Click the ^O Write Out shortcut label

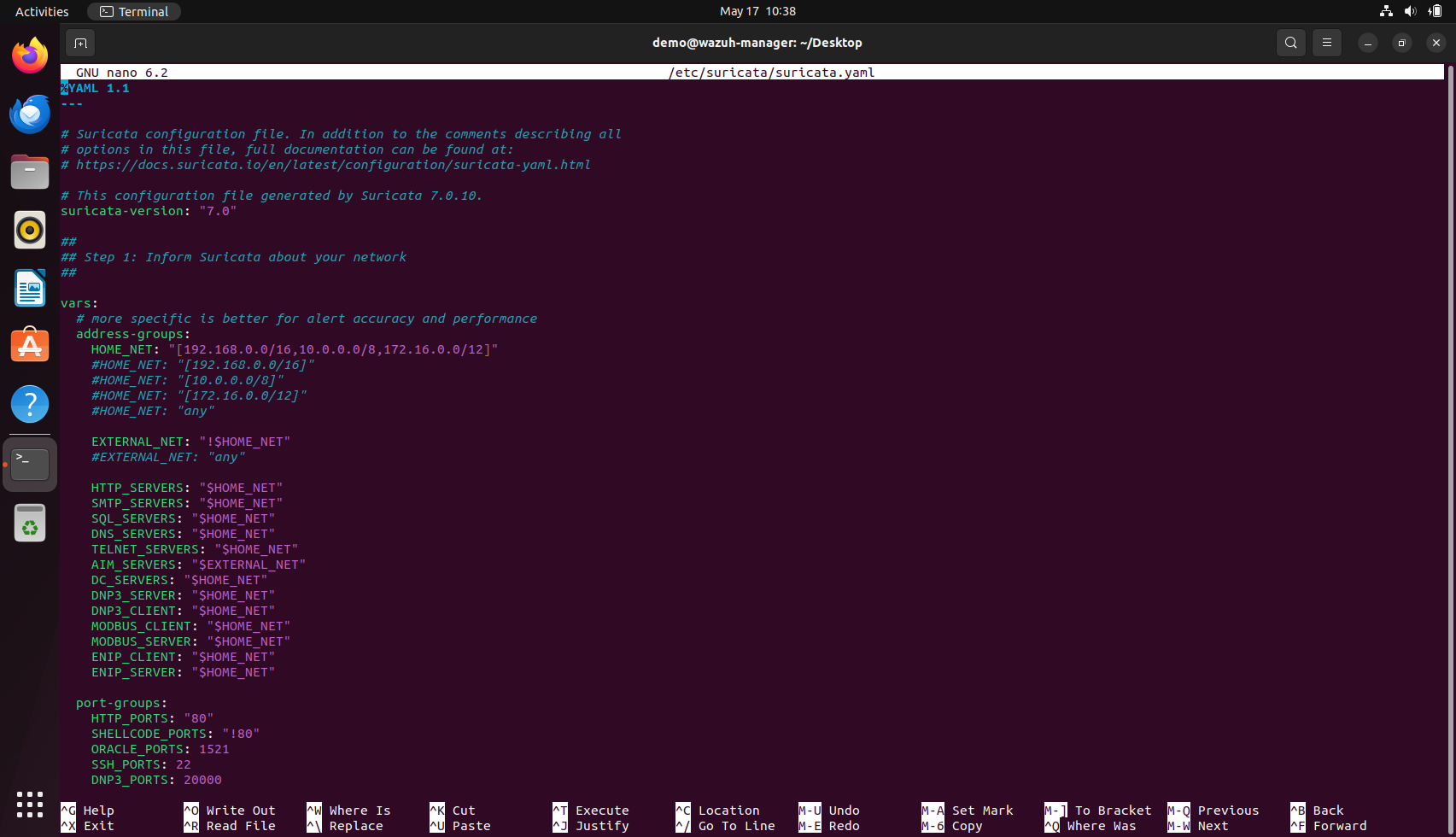(230, 811)
